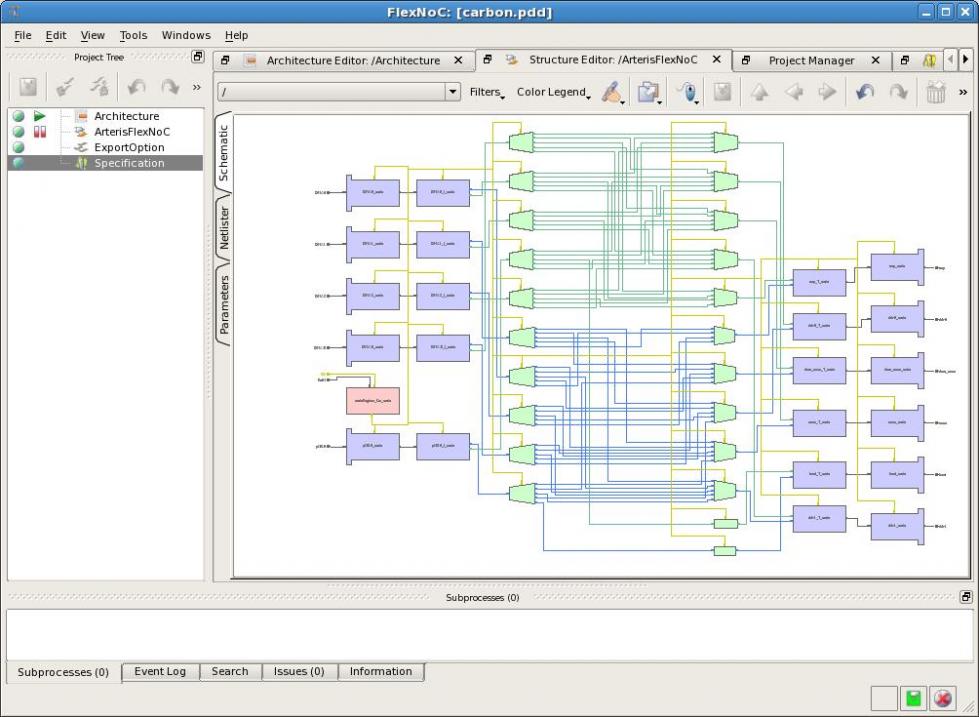This screenshot has width=979, height=717.
Task: Open the Event Log tab
Action: pyautogui.click(x=160, y=671)
